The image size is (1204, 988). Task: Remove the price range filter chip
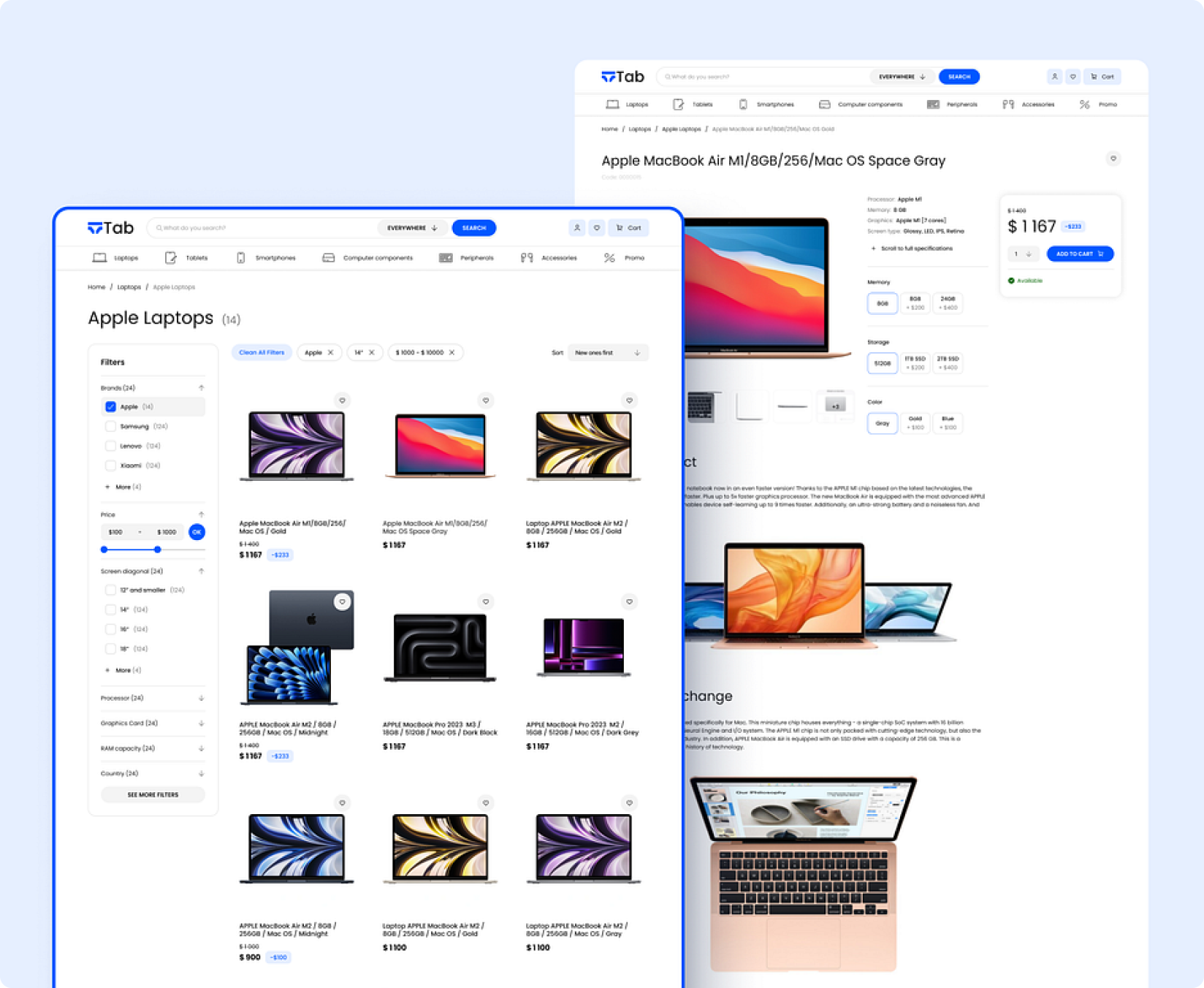[452, 353]
